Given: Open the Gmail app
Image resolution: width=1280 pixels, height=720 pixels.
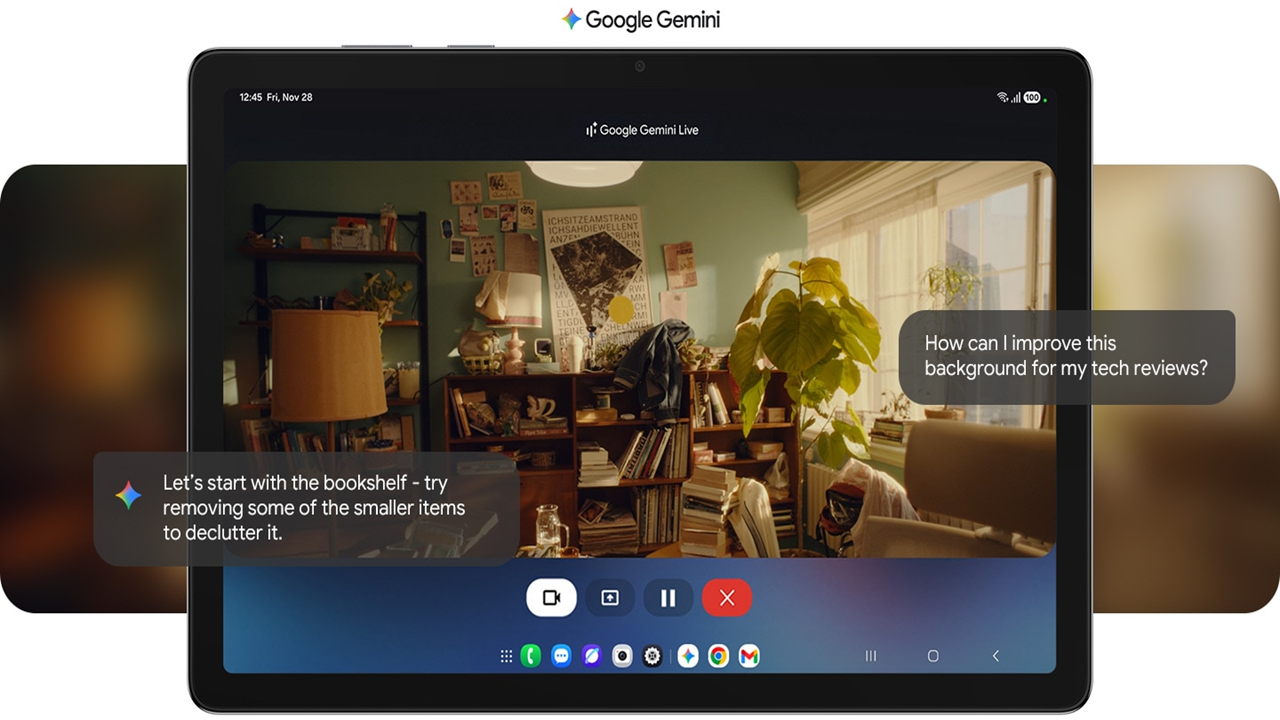Looking at the screenshot, I should 749,656.
